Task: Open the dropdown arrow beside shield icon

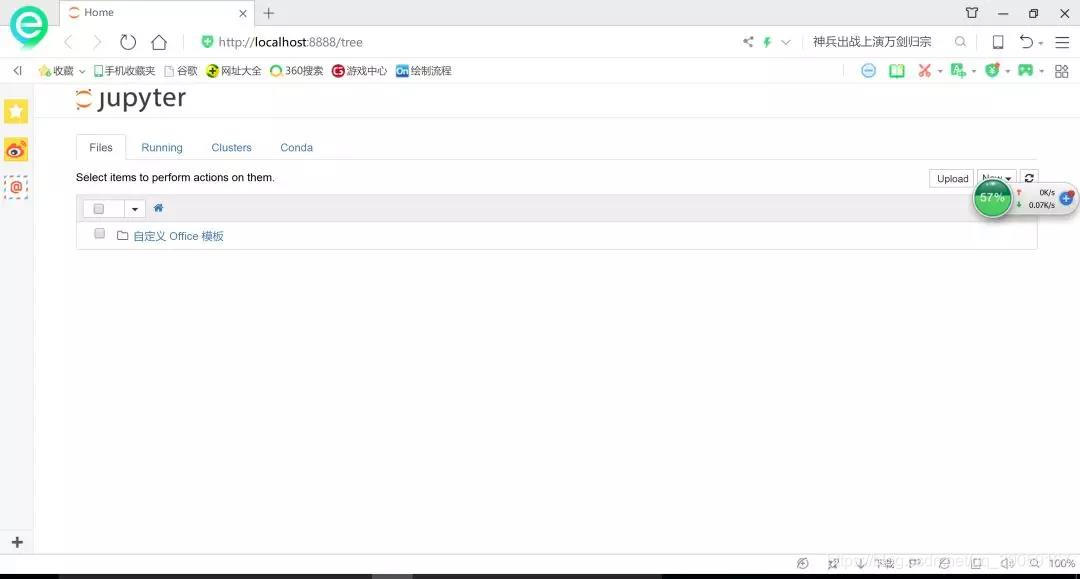Action: pyautogui.click(x=1007, y=71)
